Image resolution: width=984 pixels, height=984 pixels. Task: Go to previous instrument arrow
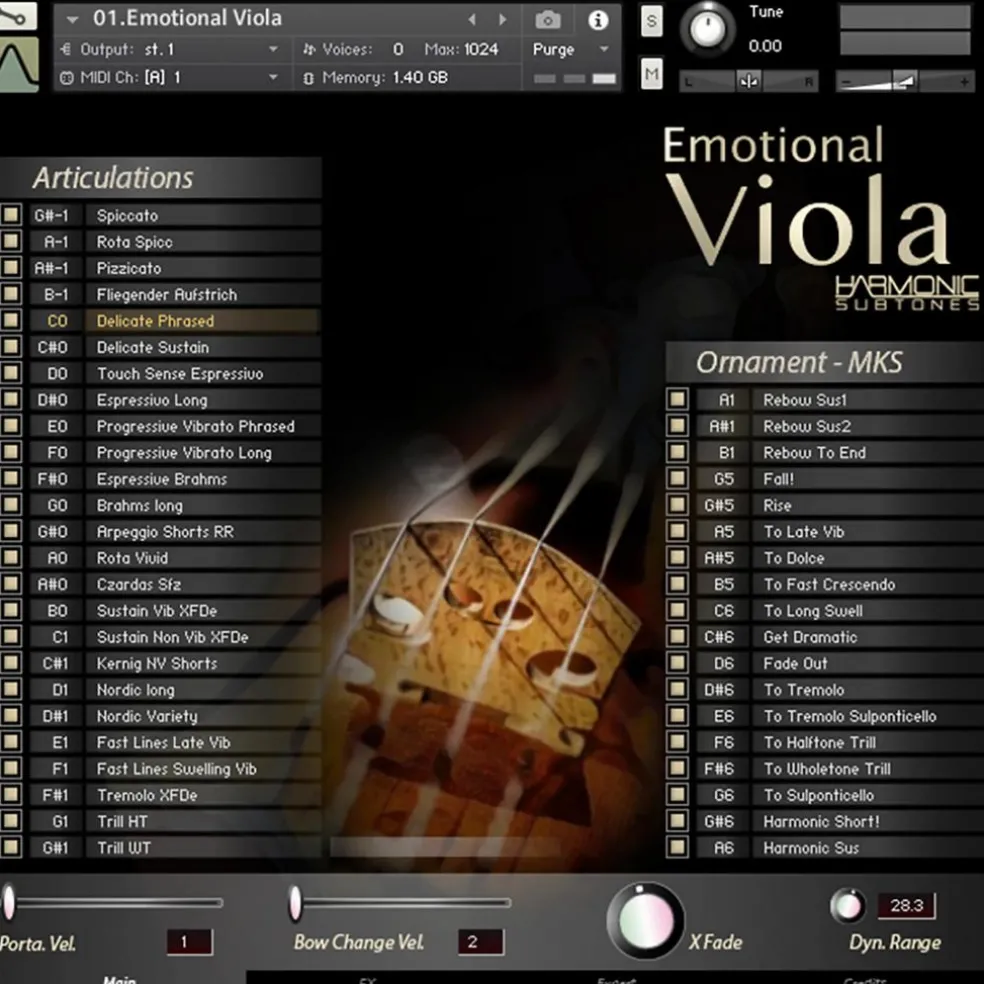pyautogui.click(x=472, y=20)
